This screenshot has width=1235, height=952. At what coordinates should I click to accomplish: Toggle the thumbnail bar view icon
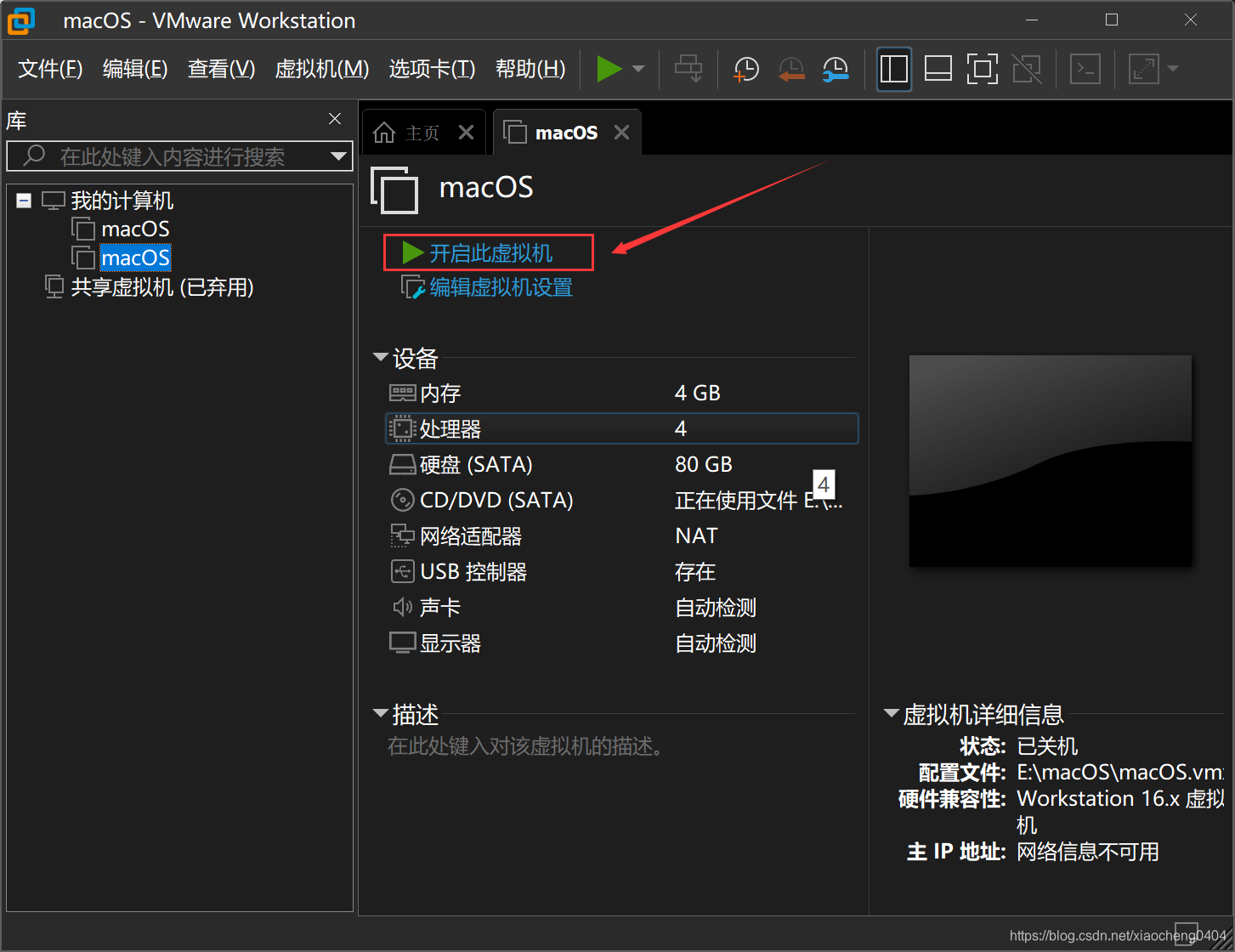(938, 69)
